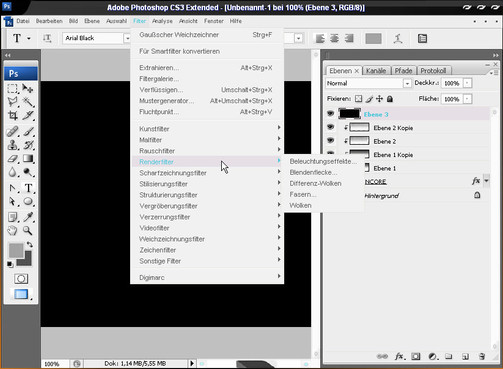503x369 pixels.
Task: Select the Lasso tool
Action: coord(13,102)
